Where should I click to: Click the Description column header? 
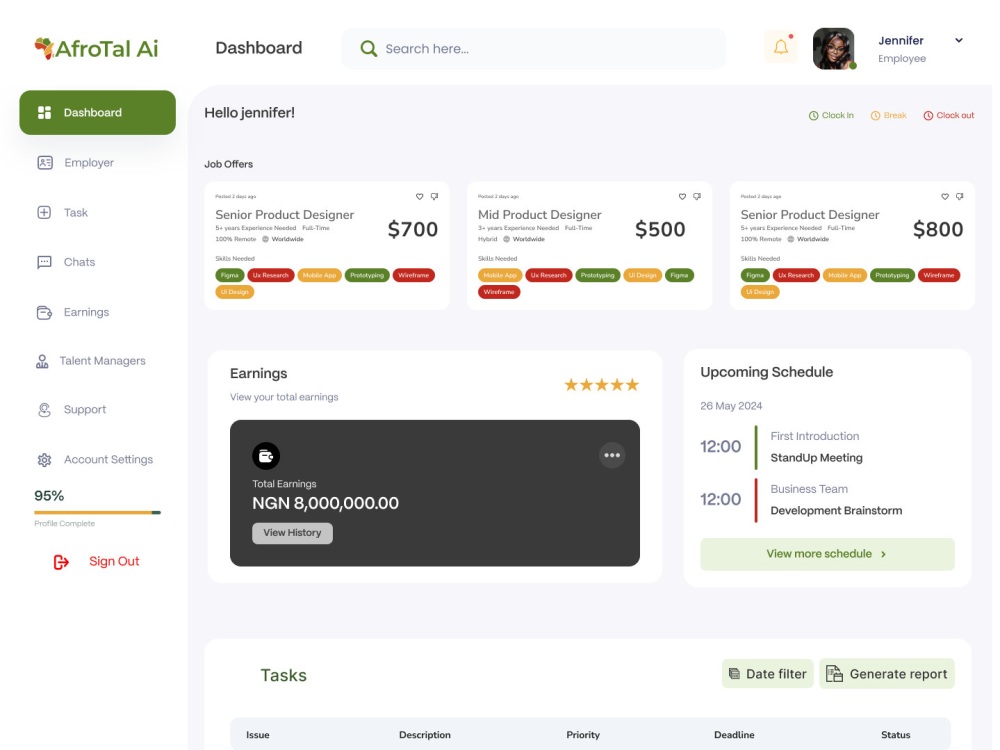(425, 735)
